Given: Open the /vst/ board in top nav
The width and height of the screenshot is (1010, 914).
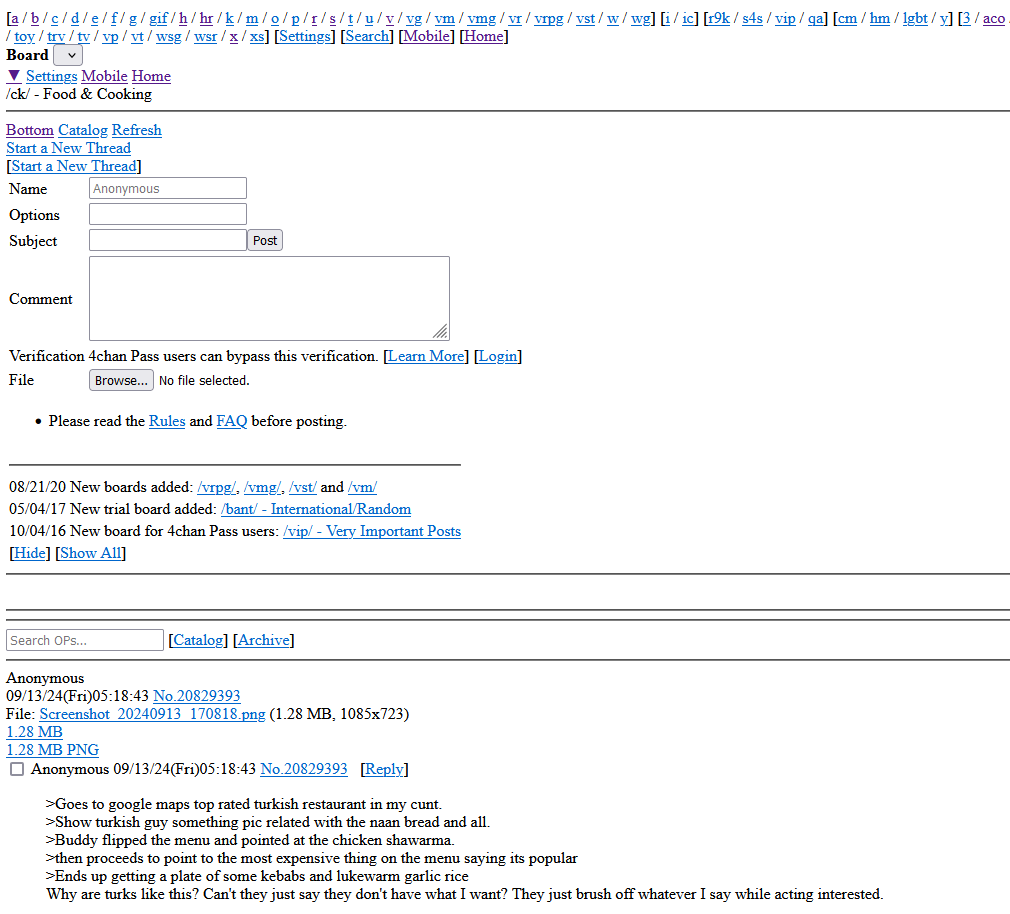Looking at the screenshot, I should click(586, 18).
